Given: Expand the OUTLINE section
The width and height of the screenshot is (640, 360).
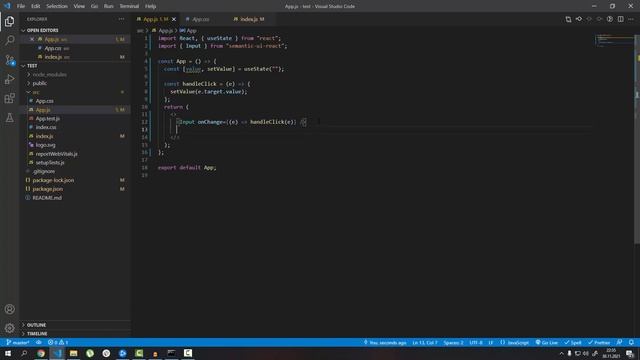Looking at the screenshot, I should [76, 325].
